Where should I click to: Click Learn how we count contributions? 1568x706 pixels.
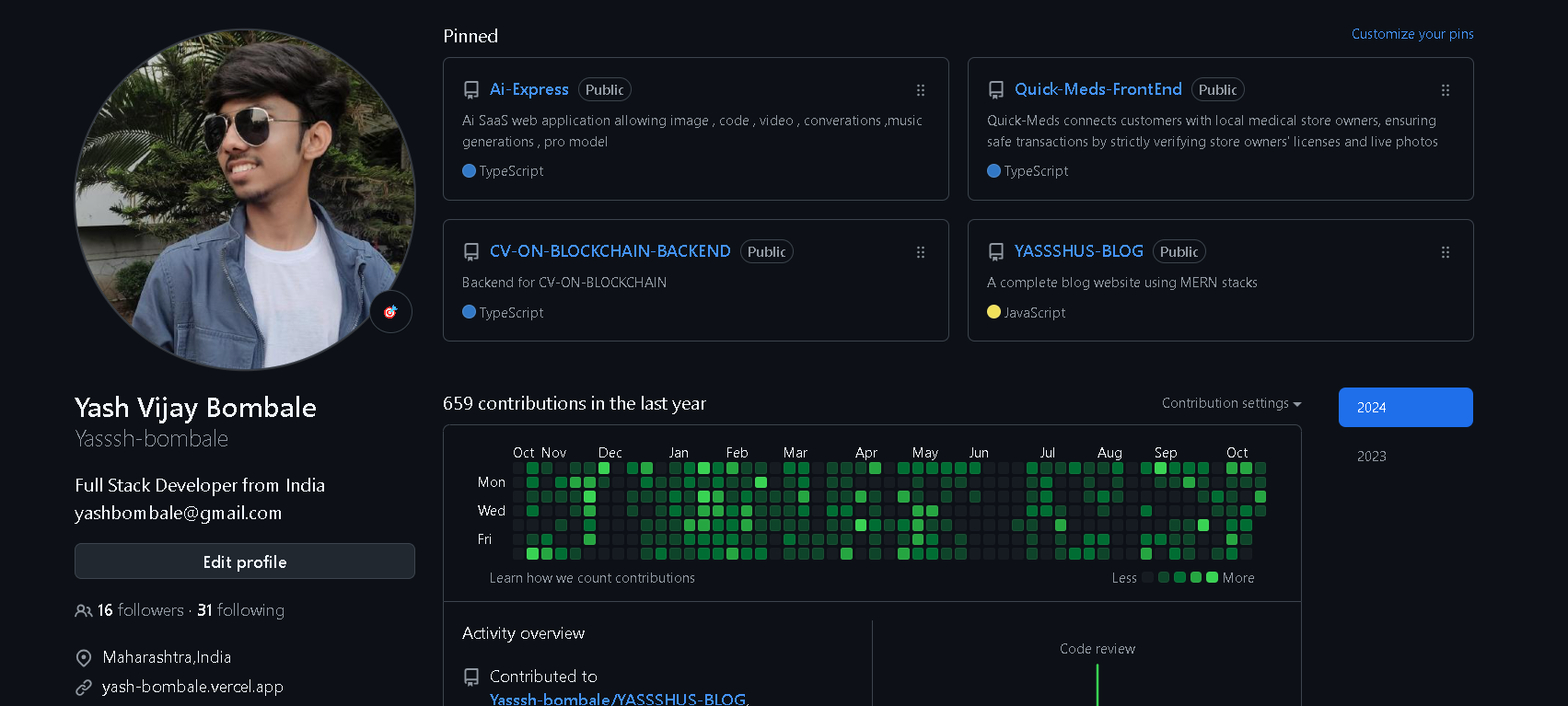coord(592,578)
